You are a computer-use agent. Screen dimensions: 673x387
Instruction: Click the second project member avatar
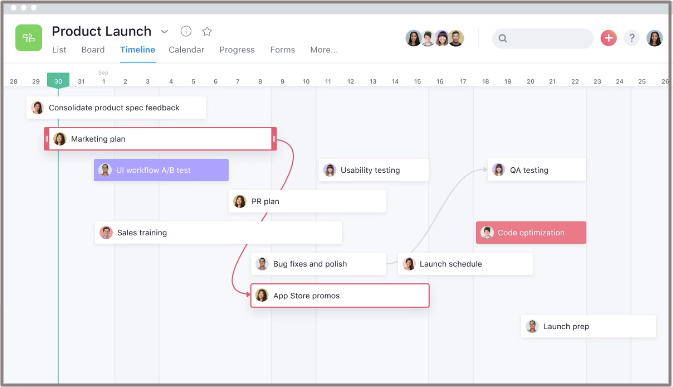[x=427, y=38]
